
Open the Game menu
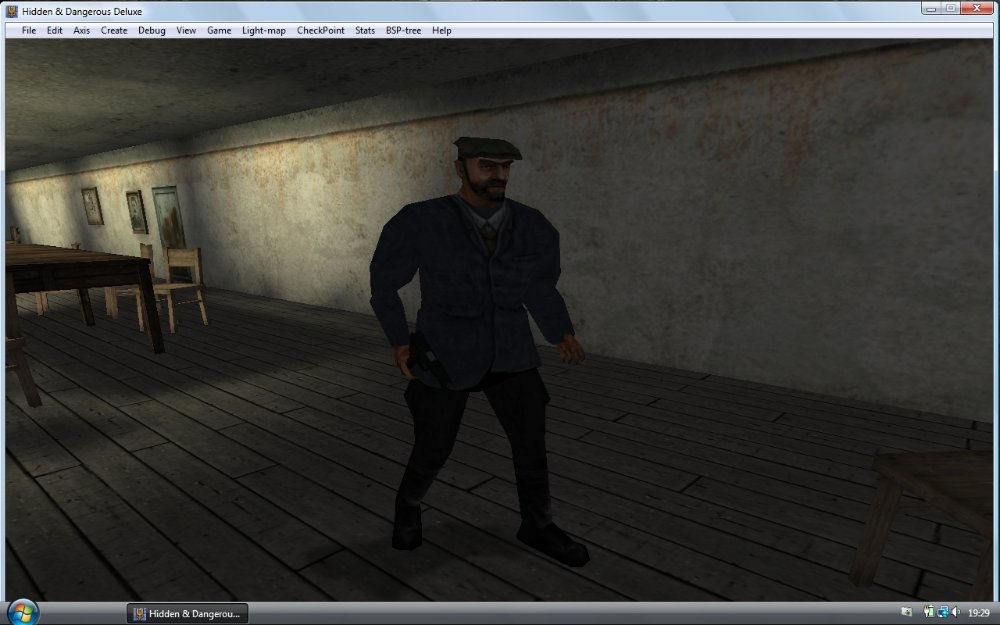[219, 31]
